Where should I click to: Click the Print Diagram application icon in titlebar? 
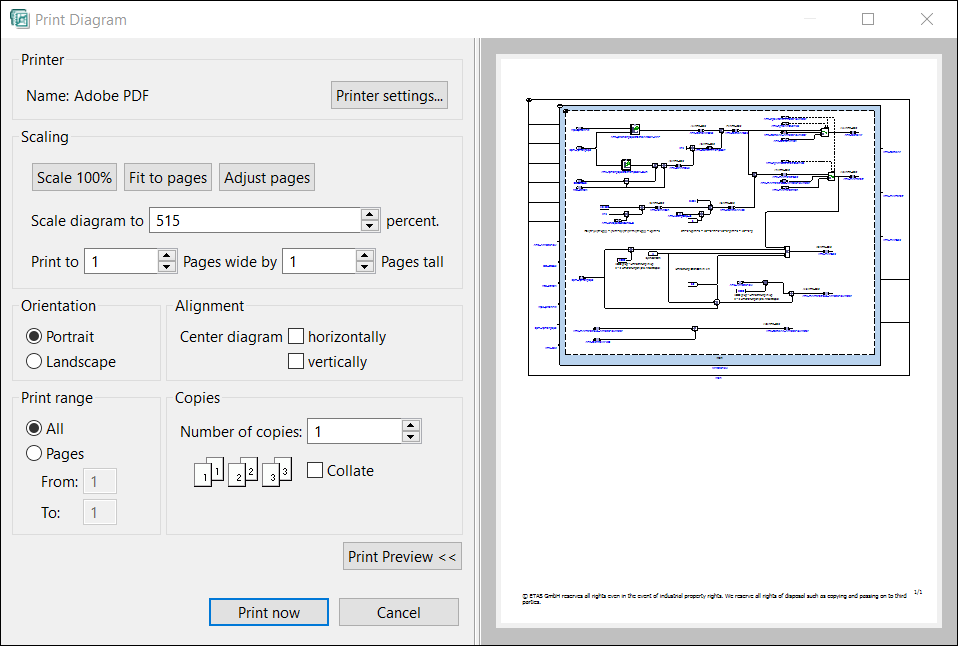pos(20,19)
